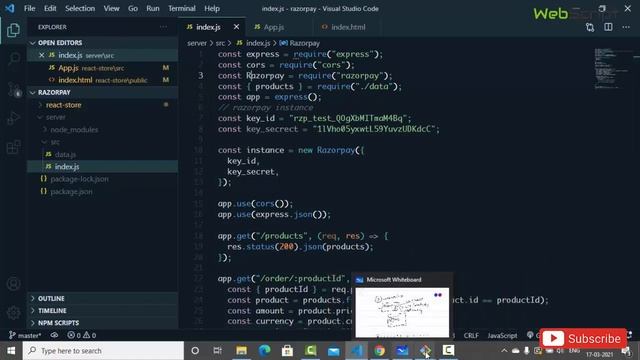Click the YouTube Subscribe button

583,338
